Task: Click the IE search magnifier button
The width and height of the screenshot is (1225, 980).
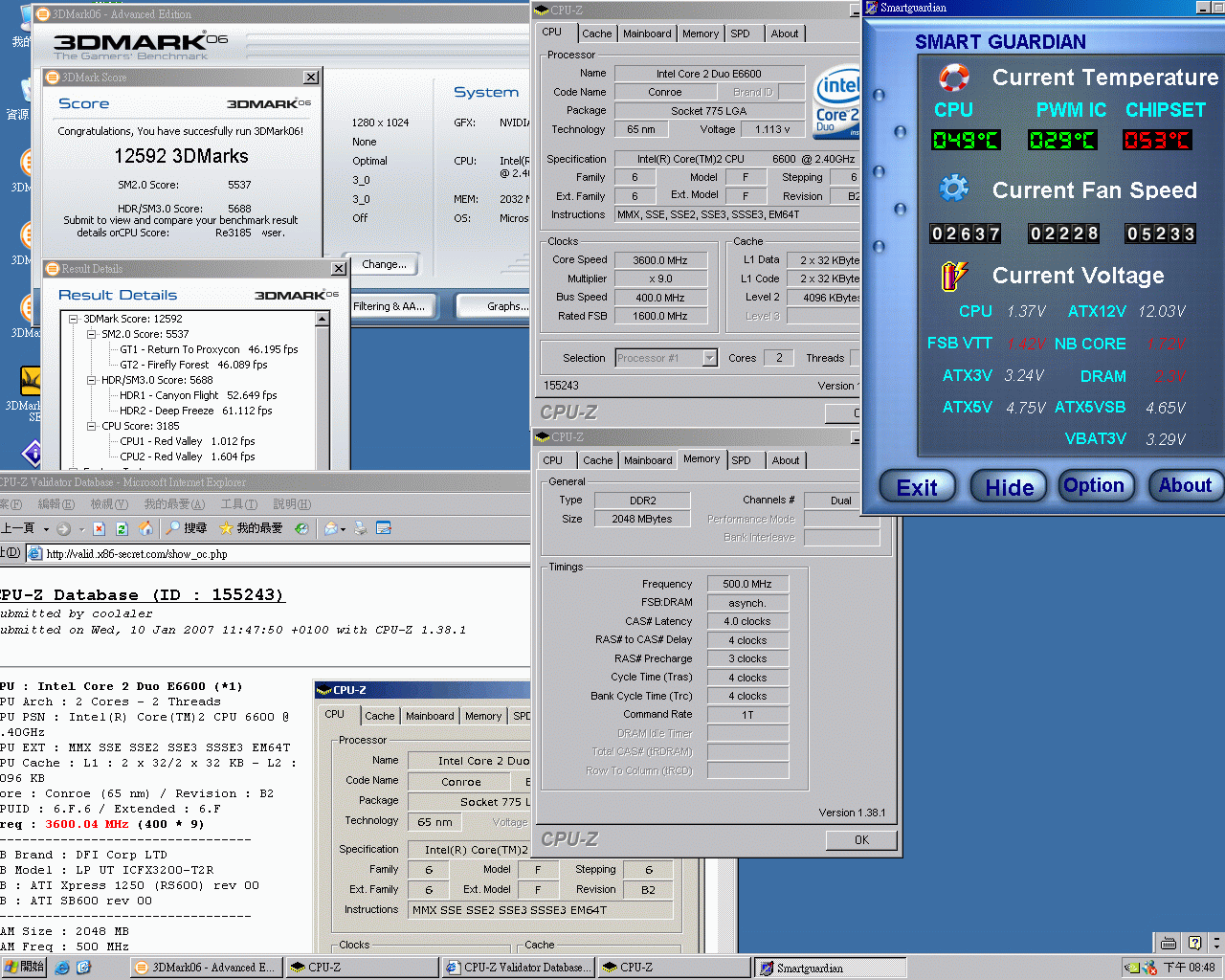Action: [x=186, y=528]
